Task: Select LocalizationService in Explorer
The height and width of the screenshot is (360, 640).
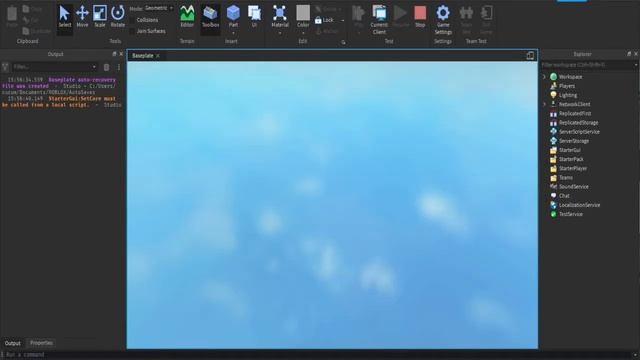Action: (x=579, y=205)
